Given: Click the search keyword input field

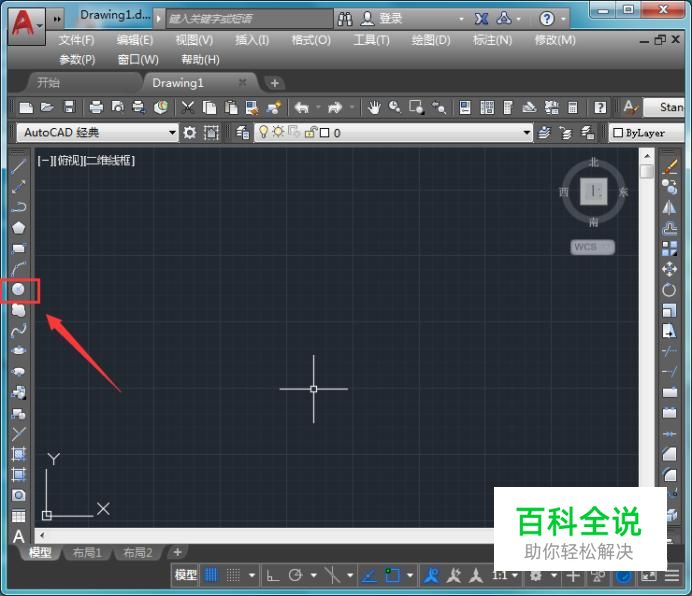Looking at the screenshot, I should 250,19.
